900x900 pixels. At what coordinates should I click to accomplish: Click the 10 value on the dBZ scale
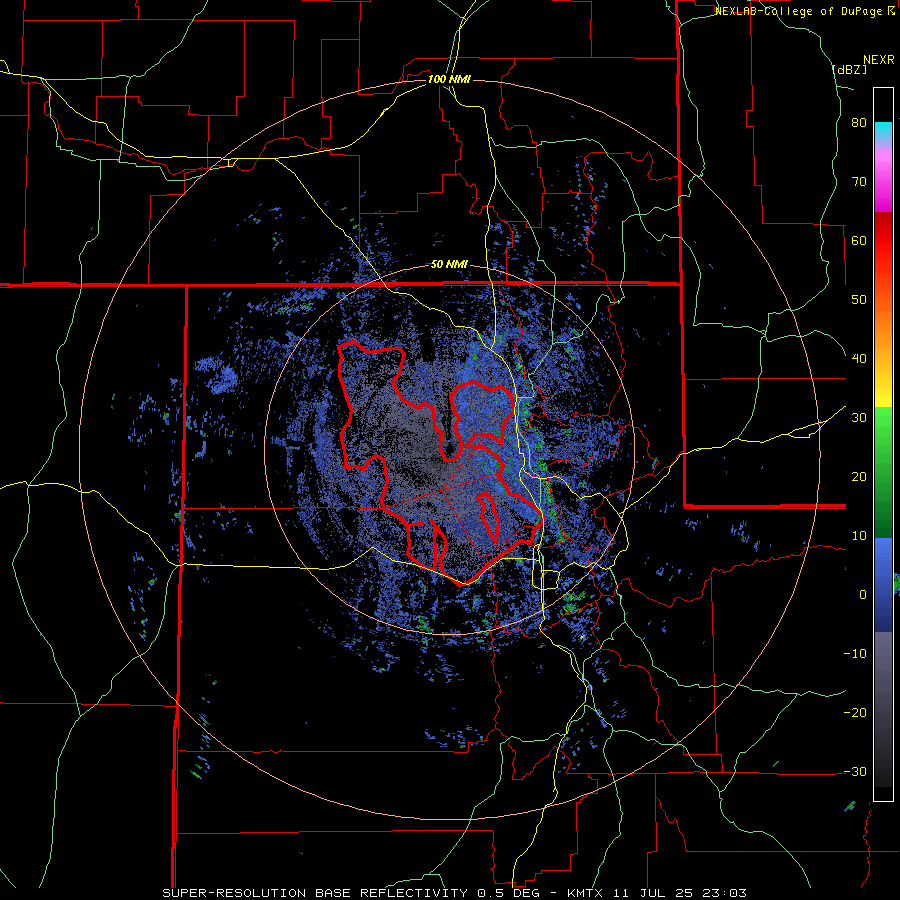[x=859, y=536]
